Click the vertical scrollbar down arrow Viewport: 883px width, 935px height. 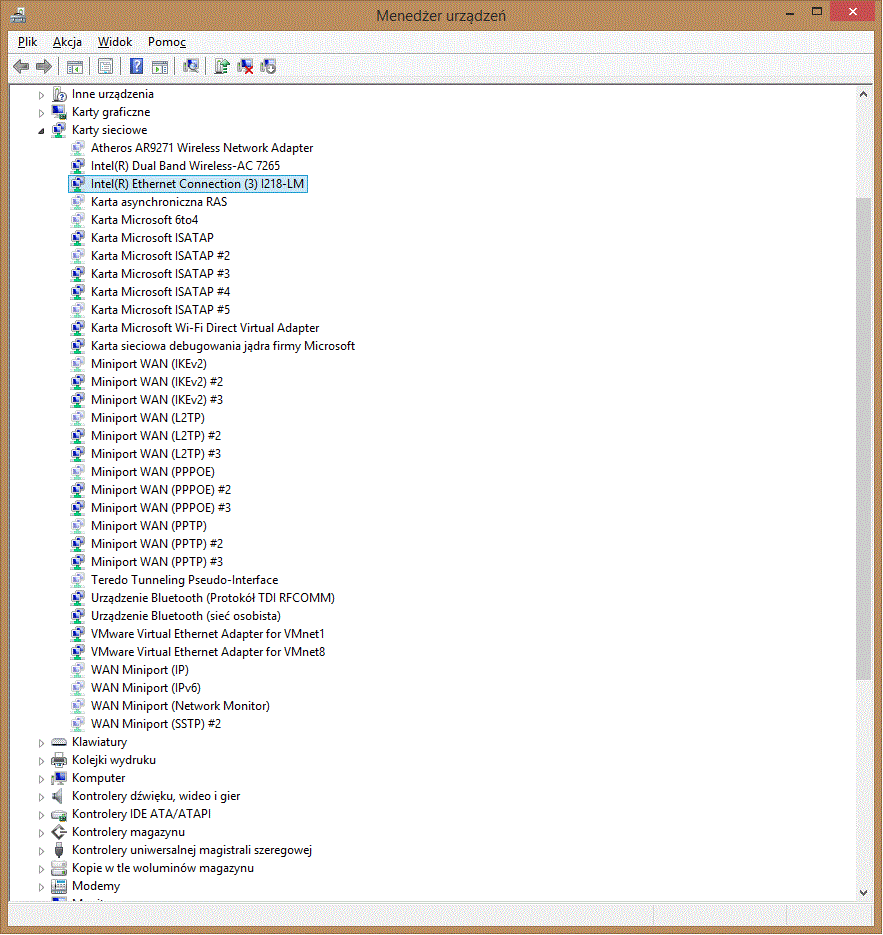coord(863,893)
